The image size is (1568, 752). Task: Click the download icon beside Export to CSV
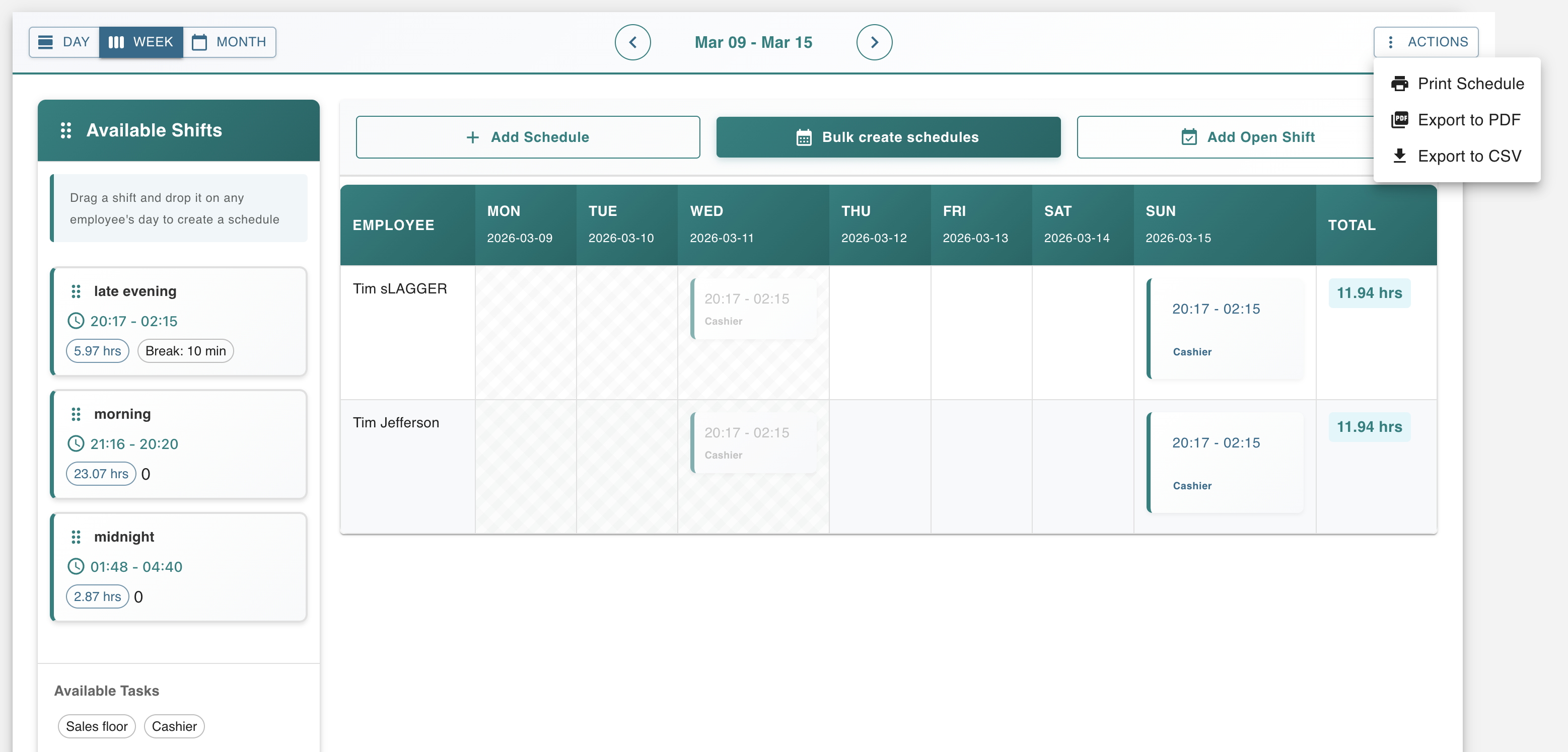point(1400,156)
